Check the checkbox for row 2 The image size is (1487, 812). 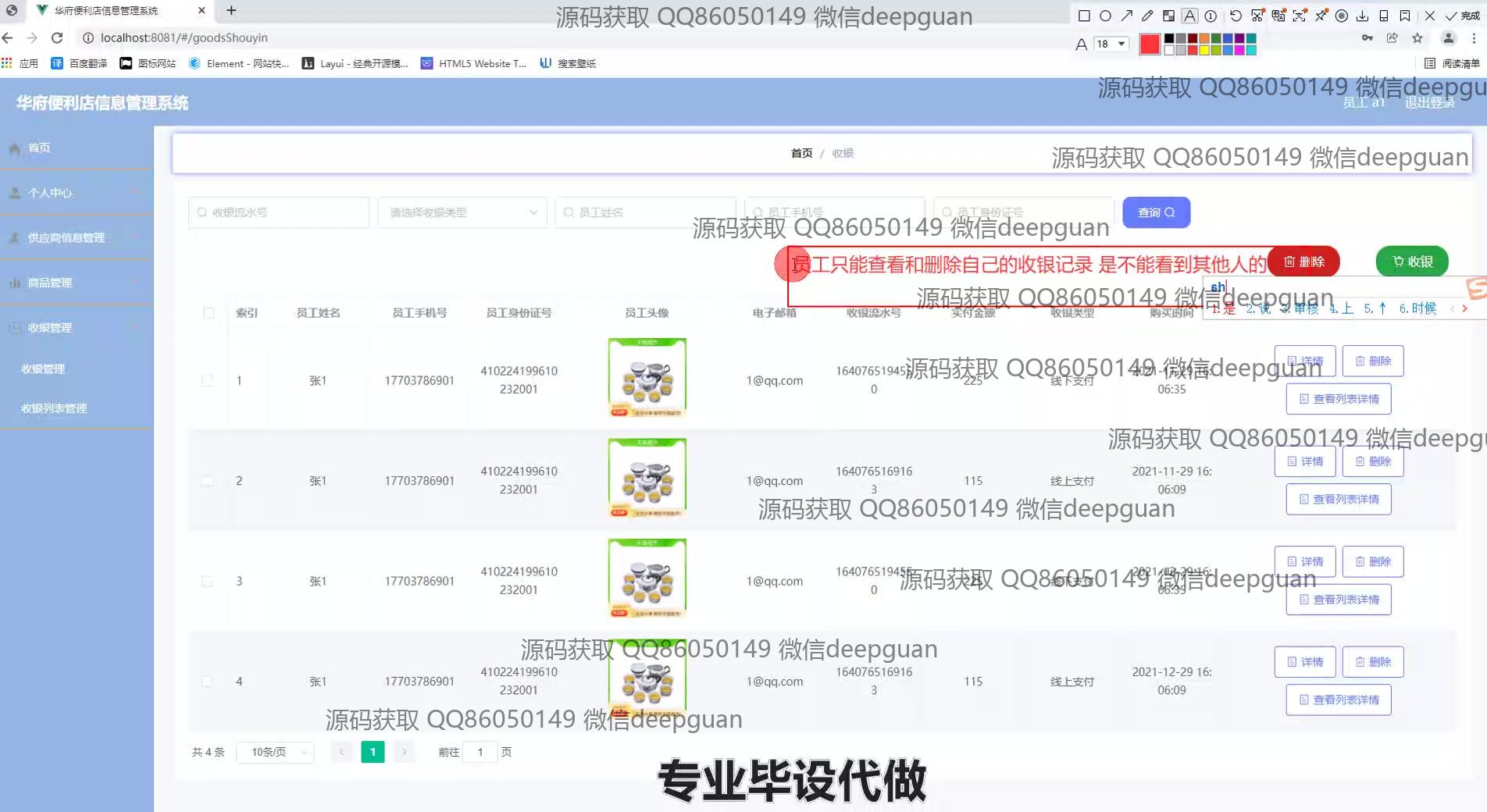(x=207, y=481)
